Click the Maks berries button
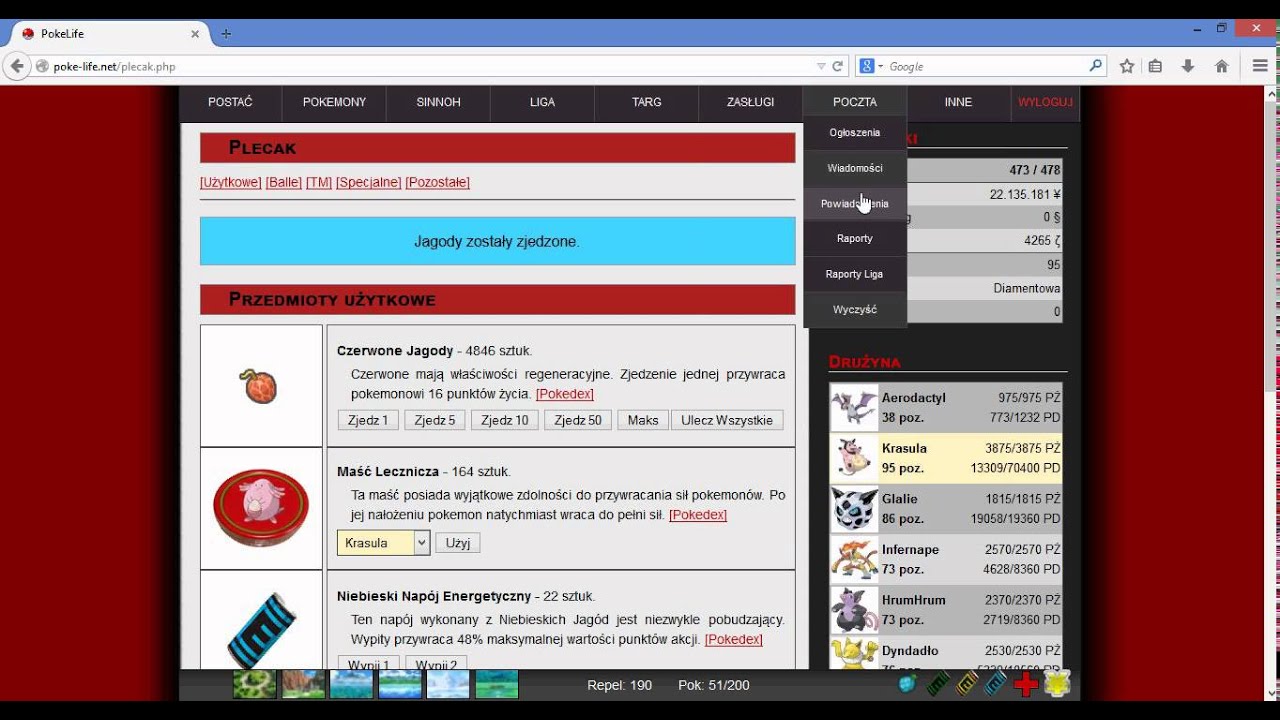The image size is (1280, 720). [643, 420]
